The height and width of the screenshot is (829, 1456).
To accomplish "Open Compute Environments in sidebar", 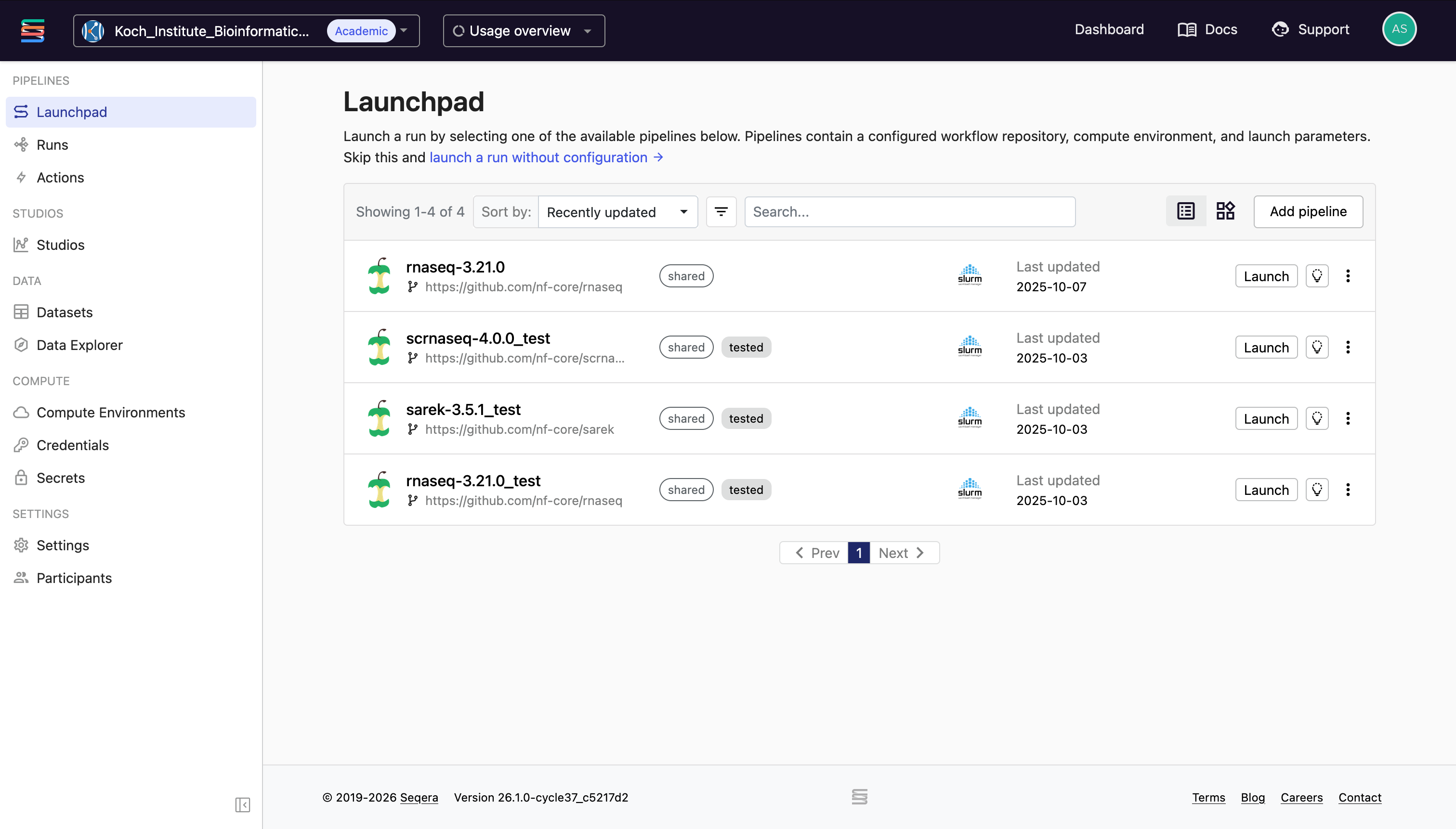I will (110, 412).
